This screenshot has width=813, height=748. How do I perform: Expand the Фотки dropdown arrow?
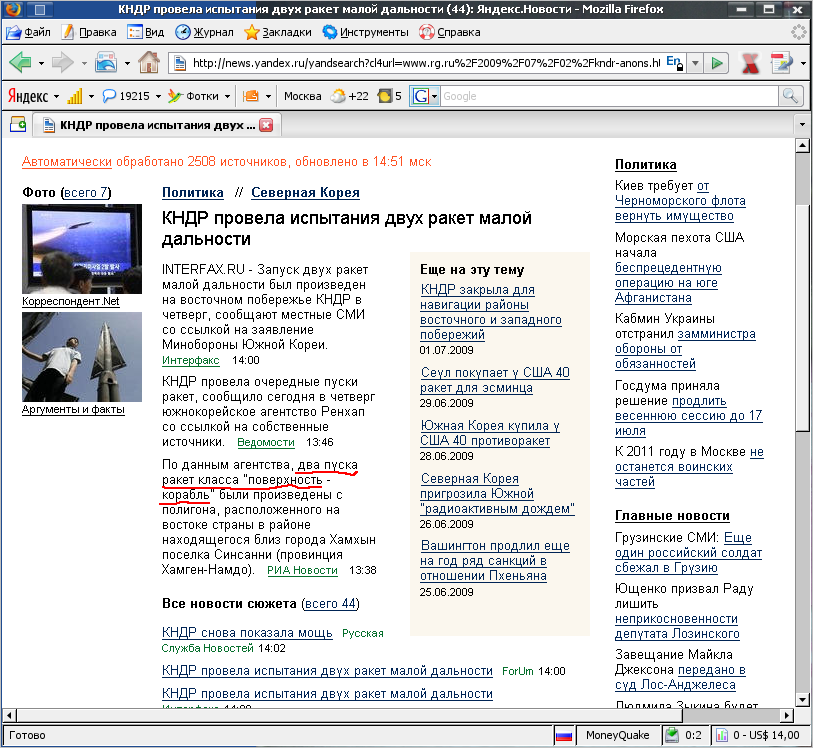point(227,96)
